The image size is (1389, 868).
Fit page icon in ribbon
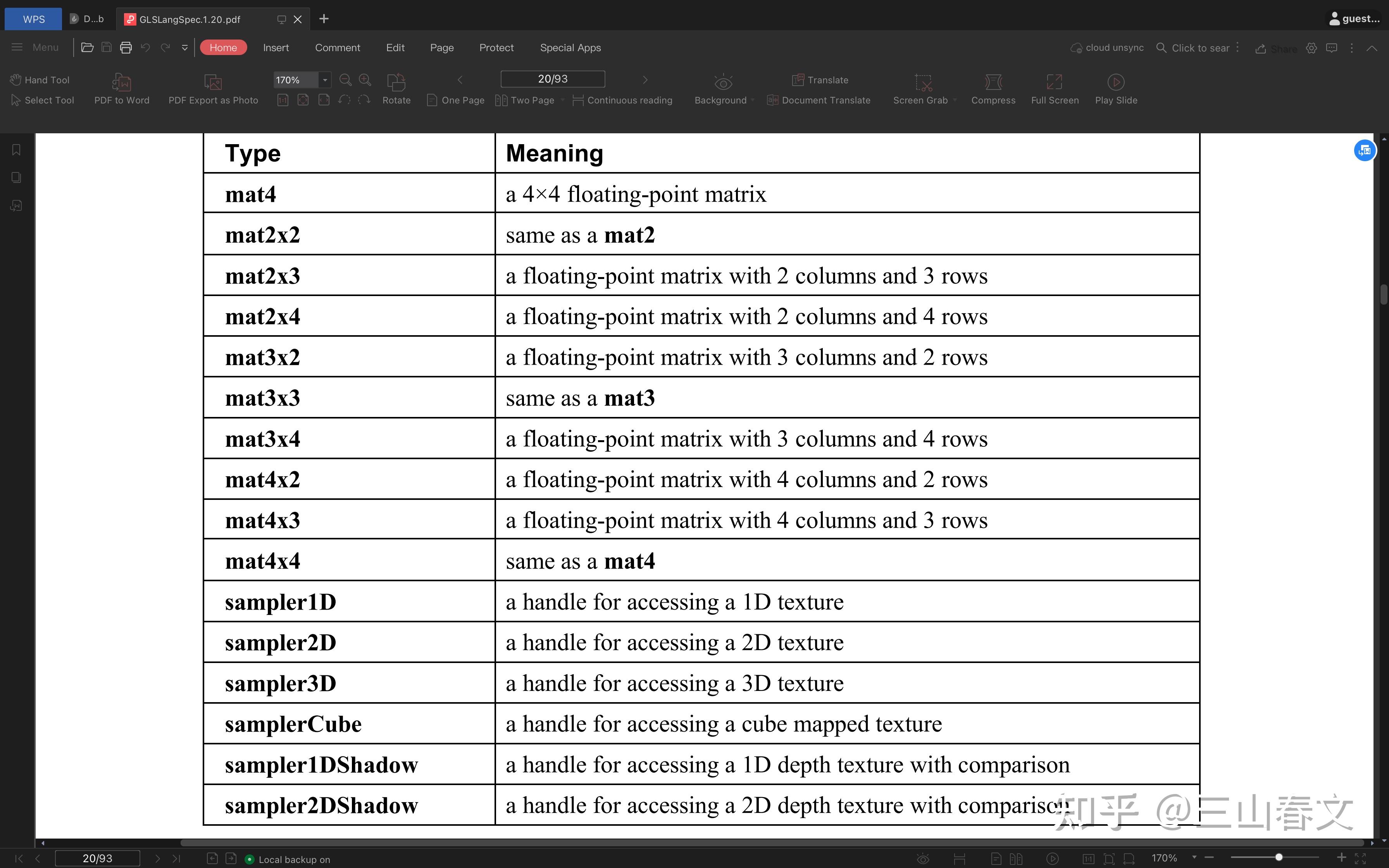(303, 100)
